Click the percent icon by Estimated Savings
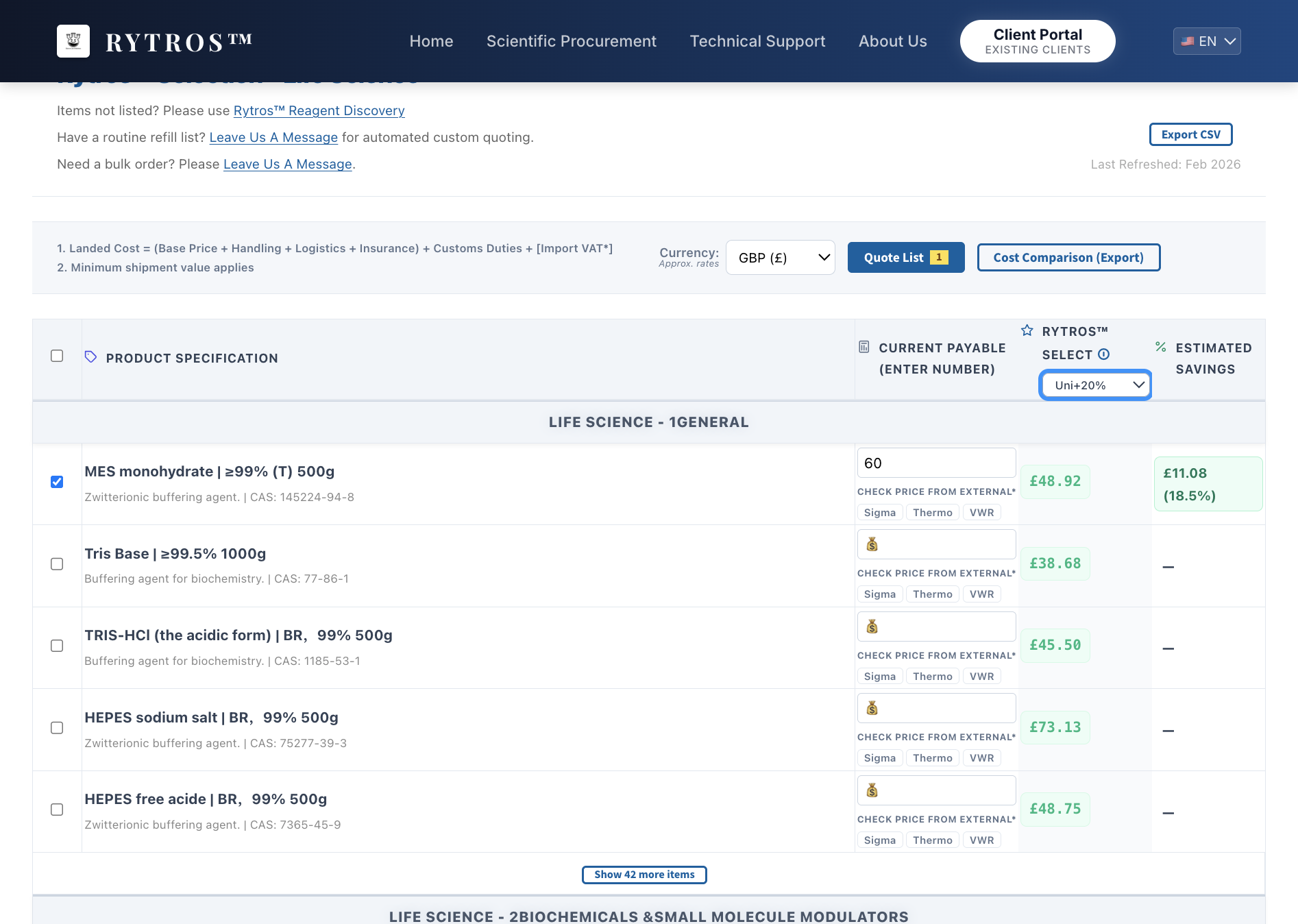Viewport: 1298px width, 924px height. [x=1161, y=347]
